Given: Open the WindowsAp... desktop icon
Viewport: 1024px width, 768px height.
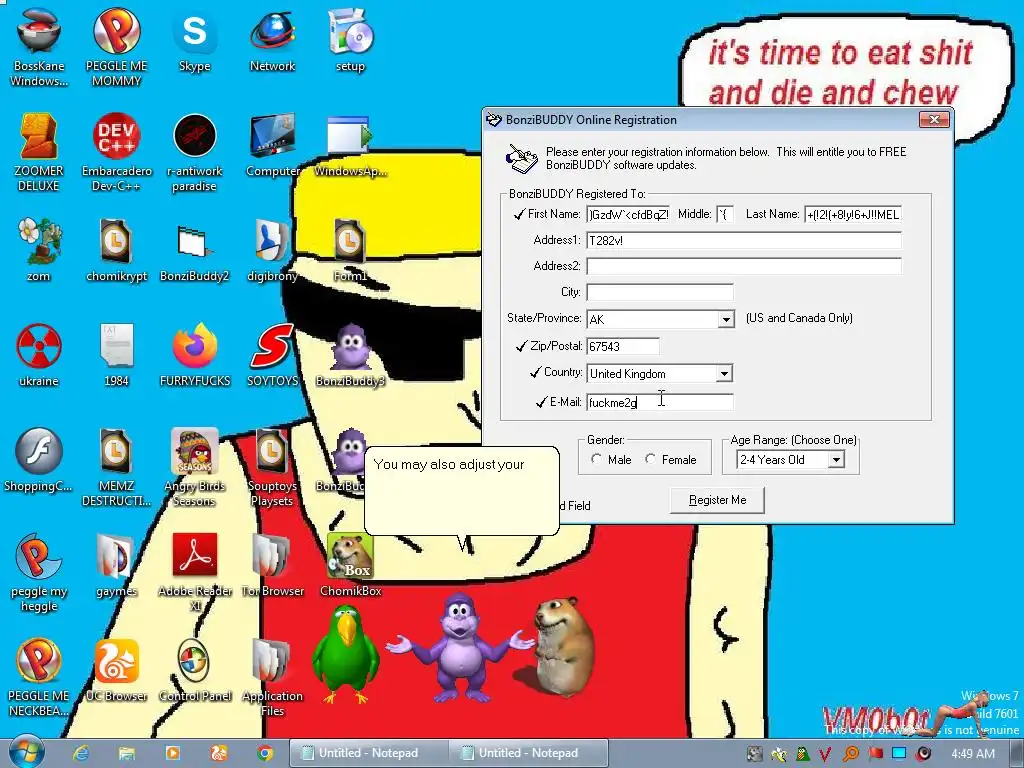Looking at the screenshot, I should click(350, 145).
